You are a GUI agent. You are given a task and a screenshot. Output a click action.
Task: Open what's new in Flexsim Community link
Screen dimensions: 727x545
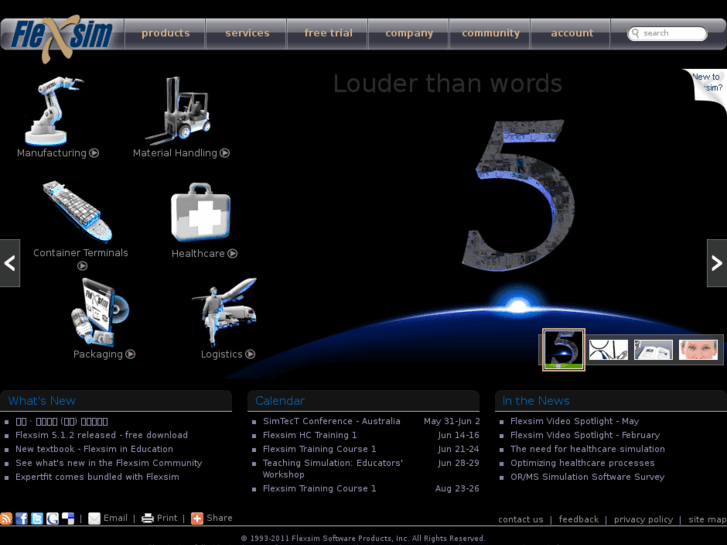[x=108, y=463]
